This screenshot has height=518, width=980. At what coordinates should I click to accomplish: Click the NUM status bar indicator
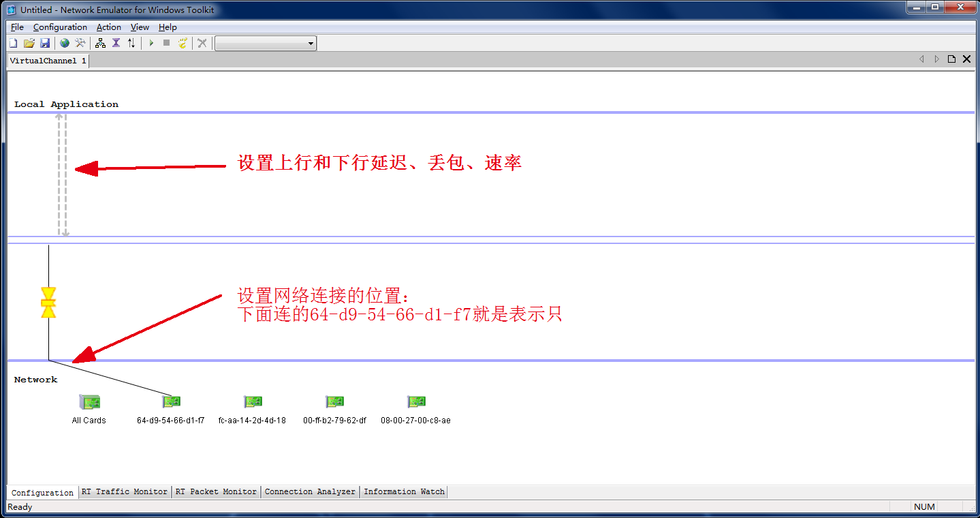tap(924, 507)
